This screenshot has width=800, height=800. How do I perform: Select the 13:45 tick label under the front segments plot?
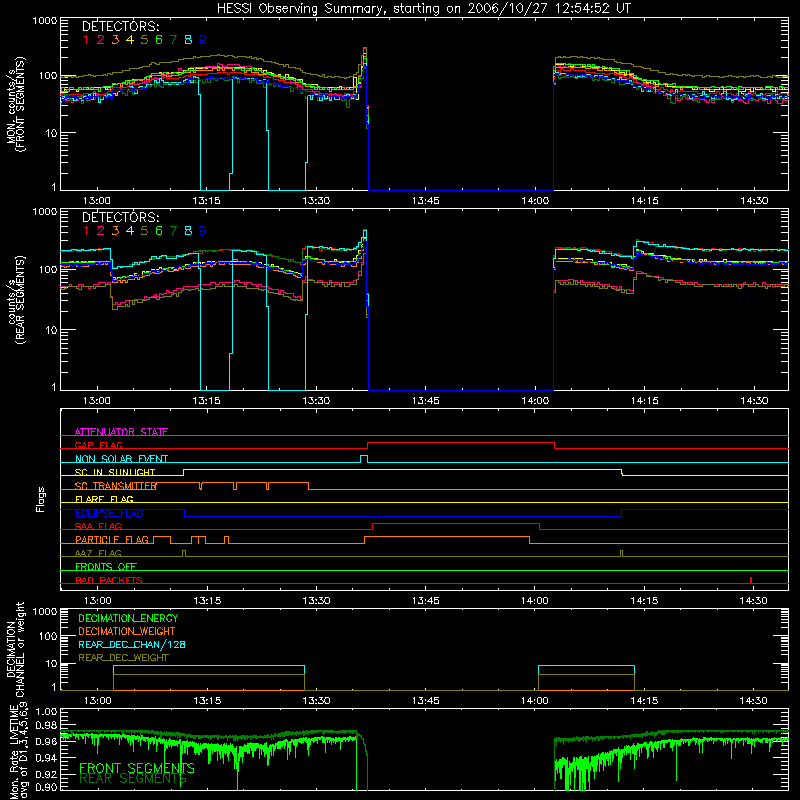pyautogui.click(x=426, y=201)
